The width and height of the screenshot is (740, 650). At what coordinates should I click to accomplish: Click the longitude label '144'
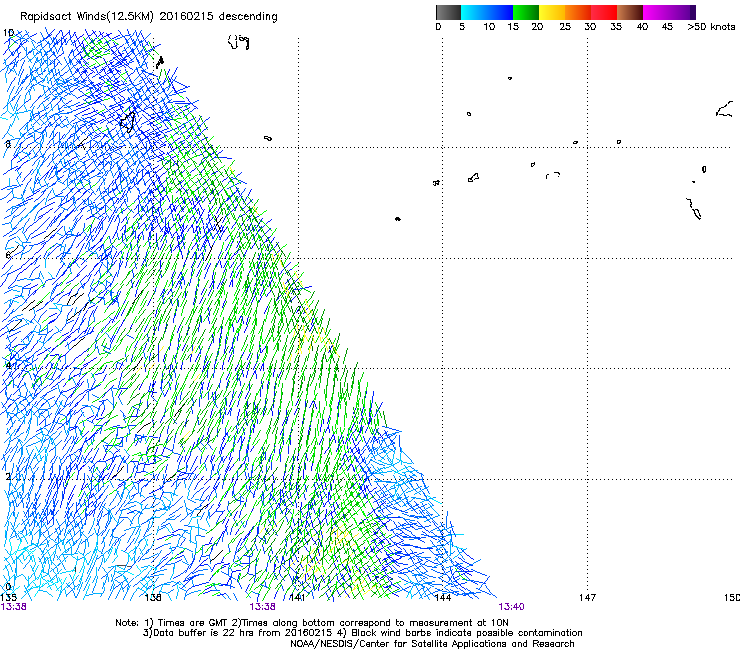pos(442,598)
